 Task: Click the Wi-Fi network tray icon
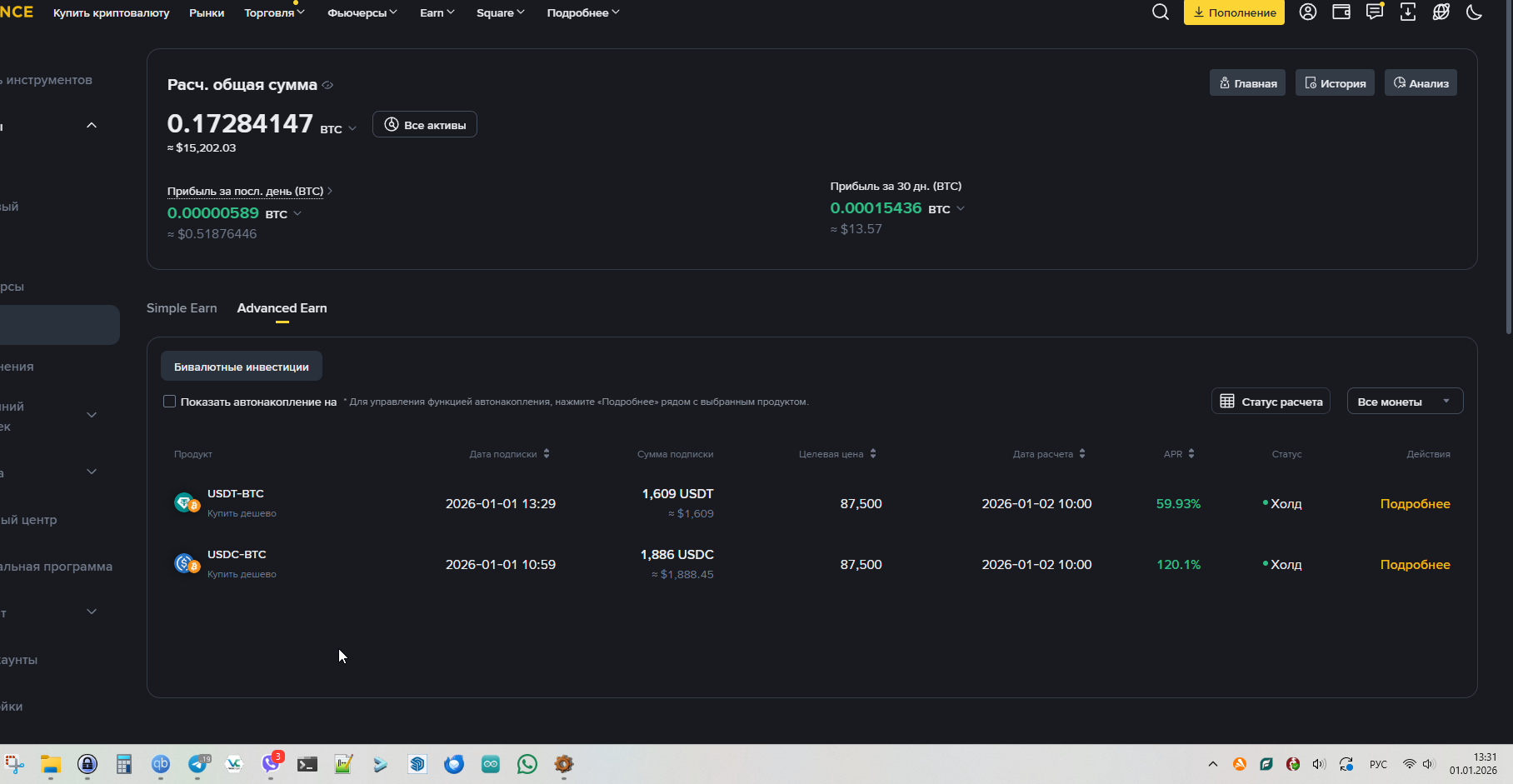tap(1409, 764)
